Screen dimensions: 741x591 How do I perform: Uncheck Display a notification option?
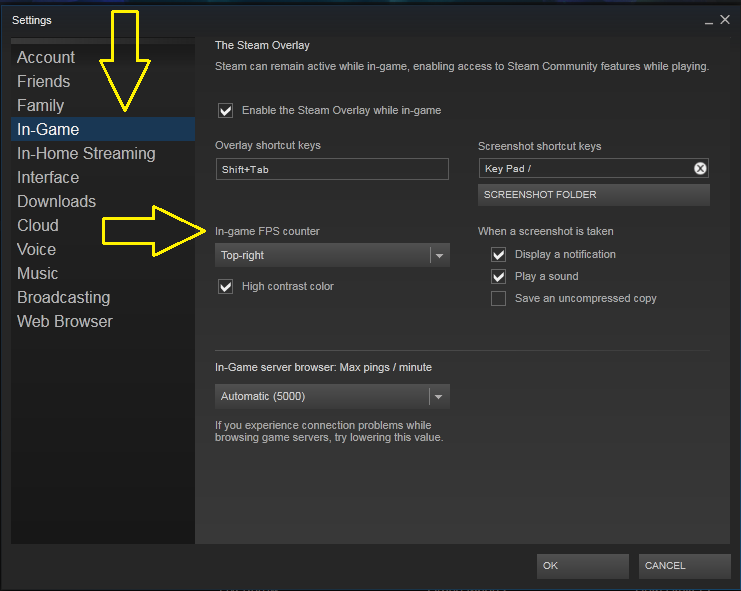point(498,255)
